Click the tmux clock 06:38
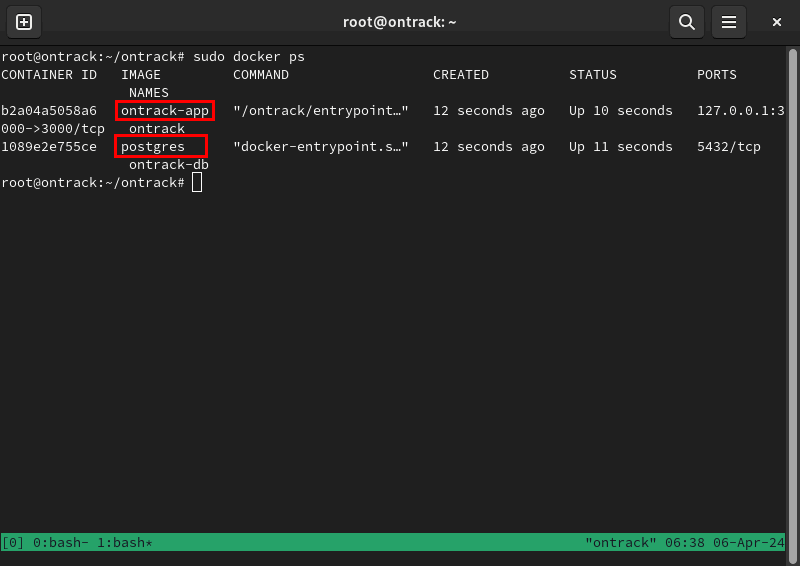This screenshot has height=566, width=800. [685, 543]
